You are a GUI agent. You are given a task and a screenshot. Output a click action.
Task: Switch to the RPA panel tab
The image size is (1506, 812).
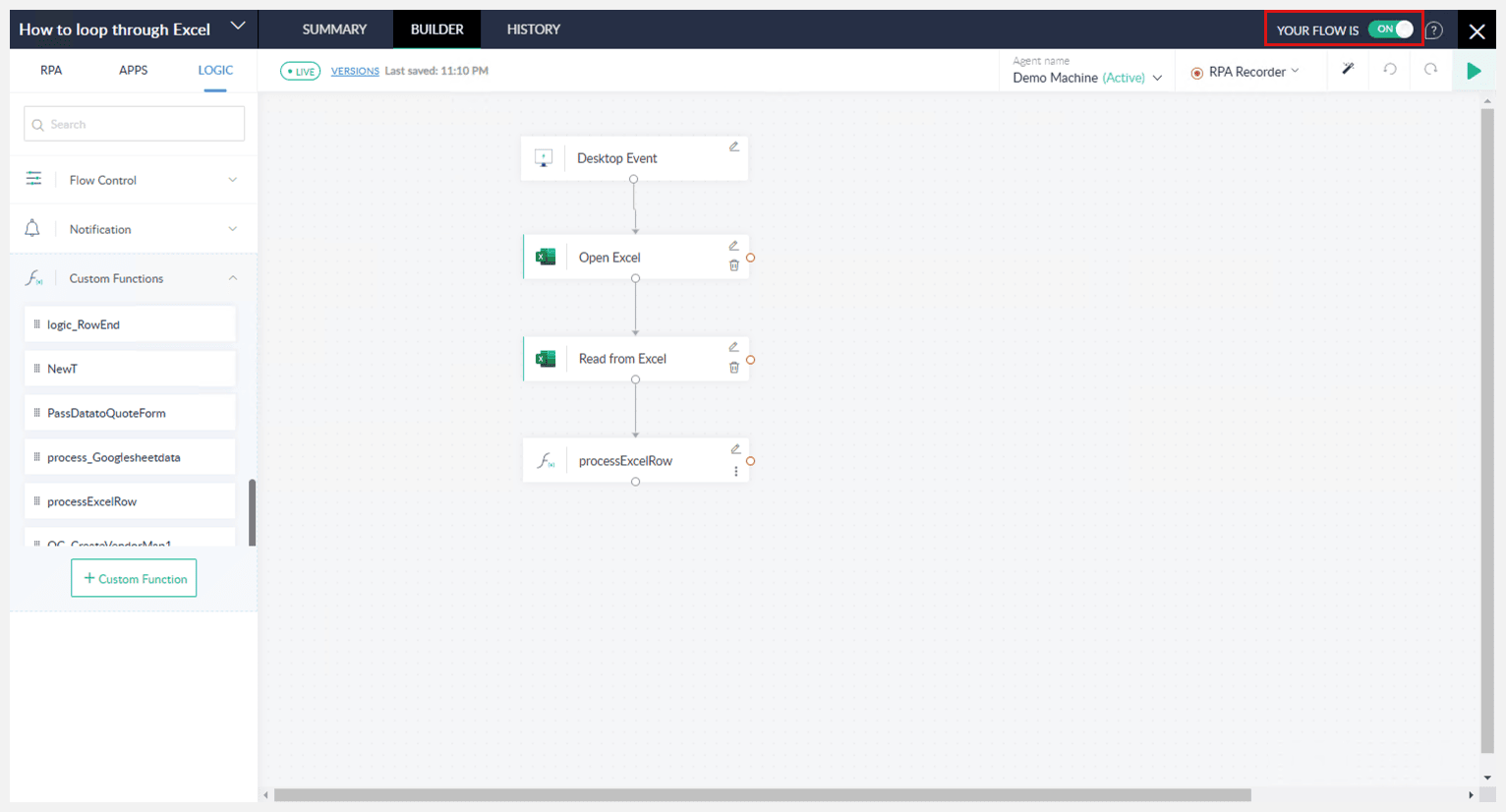(51, 70)
